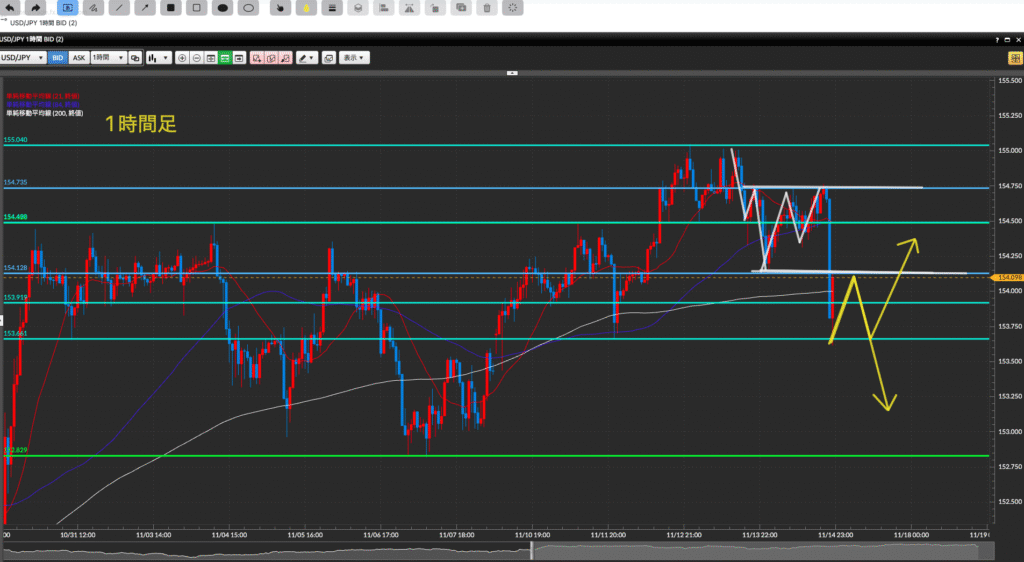Click the undo arrow in top toolbar
Viewport: 1024px width, 562px height.
coord(10,8)
